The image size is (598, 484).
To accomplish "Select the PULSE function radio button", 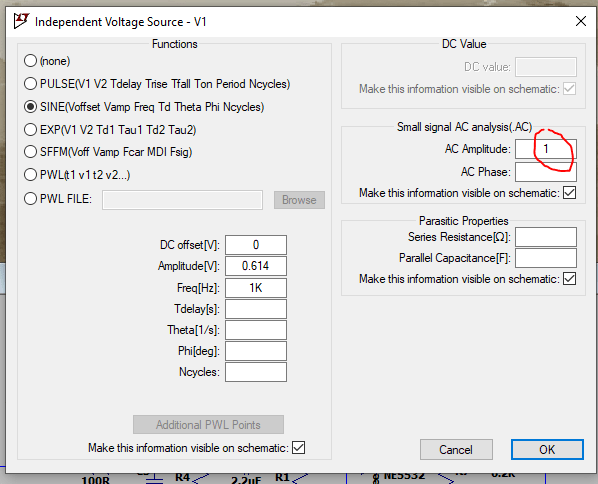I will 30,84.
